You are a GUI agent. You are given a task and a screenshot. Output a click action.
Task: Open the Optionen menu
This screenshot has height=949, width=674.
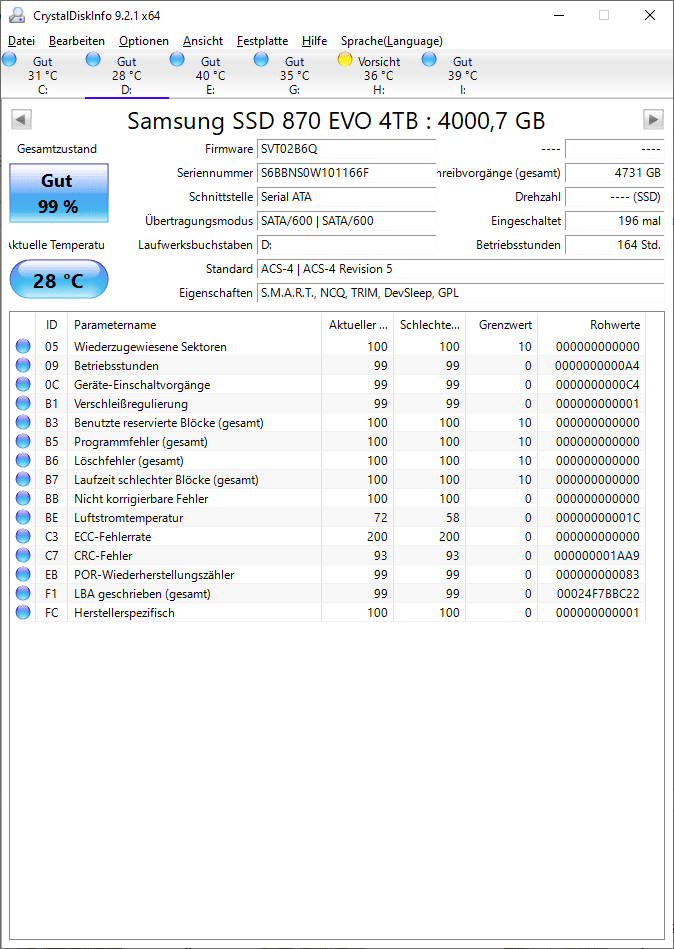144,41
